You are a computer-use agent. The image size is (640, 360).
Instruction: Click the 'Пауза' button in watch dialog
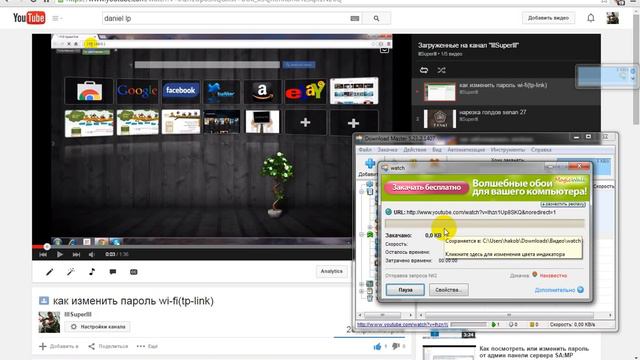tap(405, 290)
